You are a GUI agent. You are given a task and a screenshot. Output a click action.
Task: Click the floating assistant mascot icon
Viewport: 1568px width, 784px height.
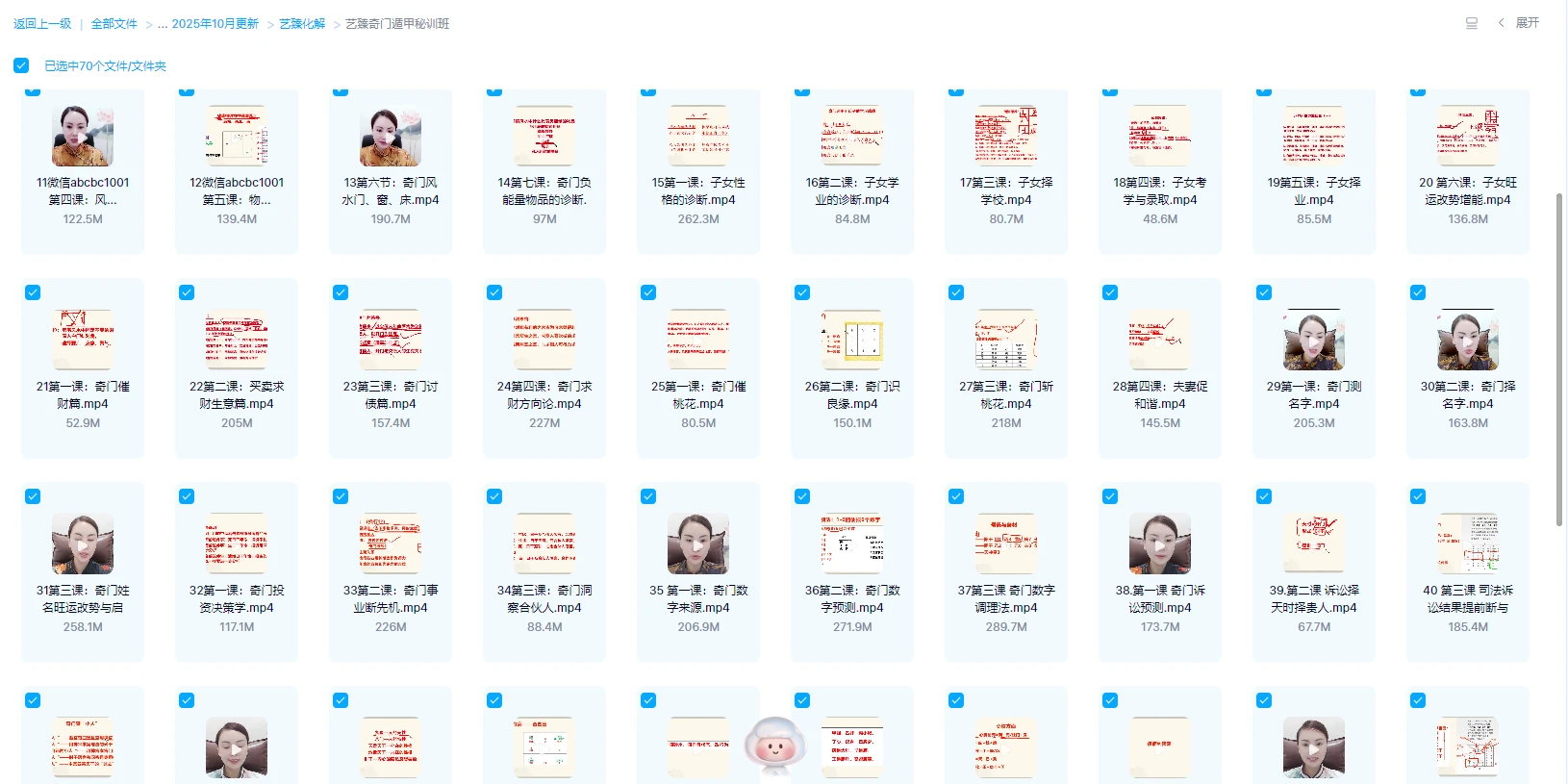(x=775, y=745)
